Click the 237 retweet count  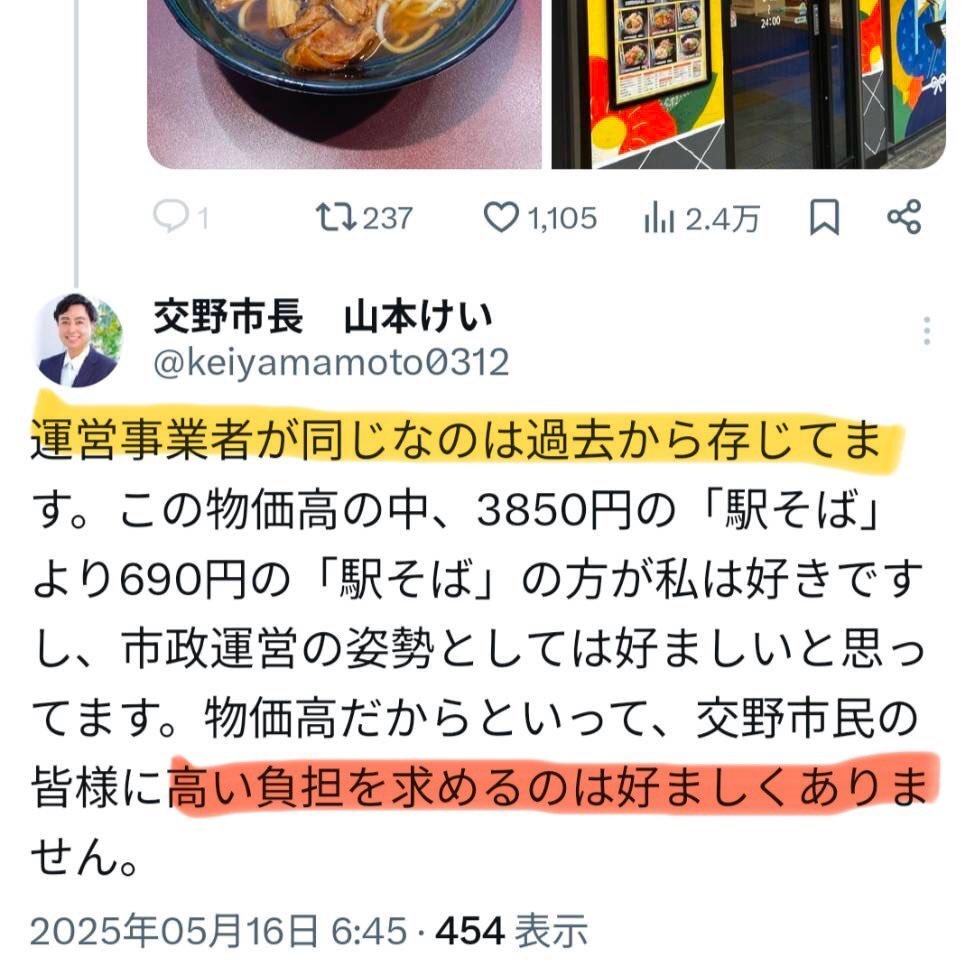tap(387, 218)
